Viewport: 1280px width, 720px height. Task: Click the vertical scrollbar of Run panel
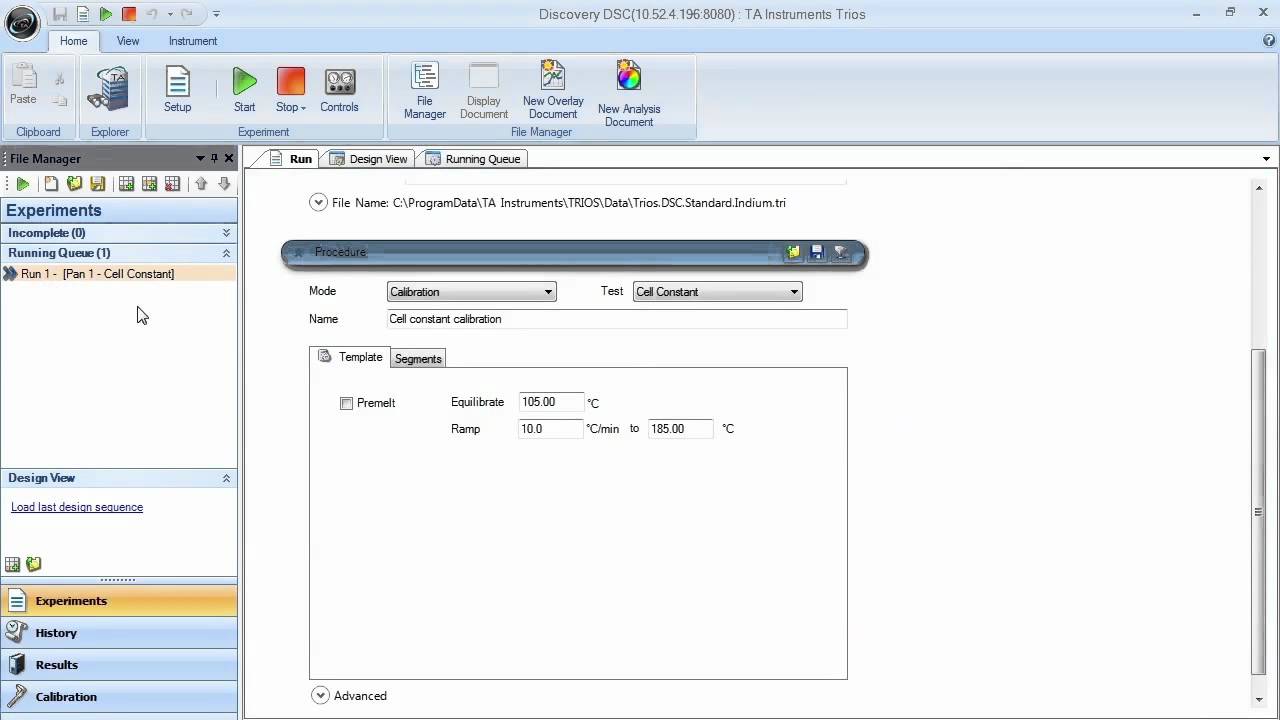[1258, 511]
